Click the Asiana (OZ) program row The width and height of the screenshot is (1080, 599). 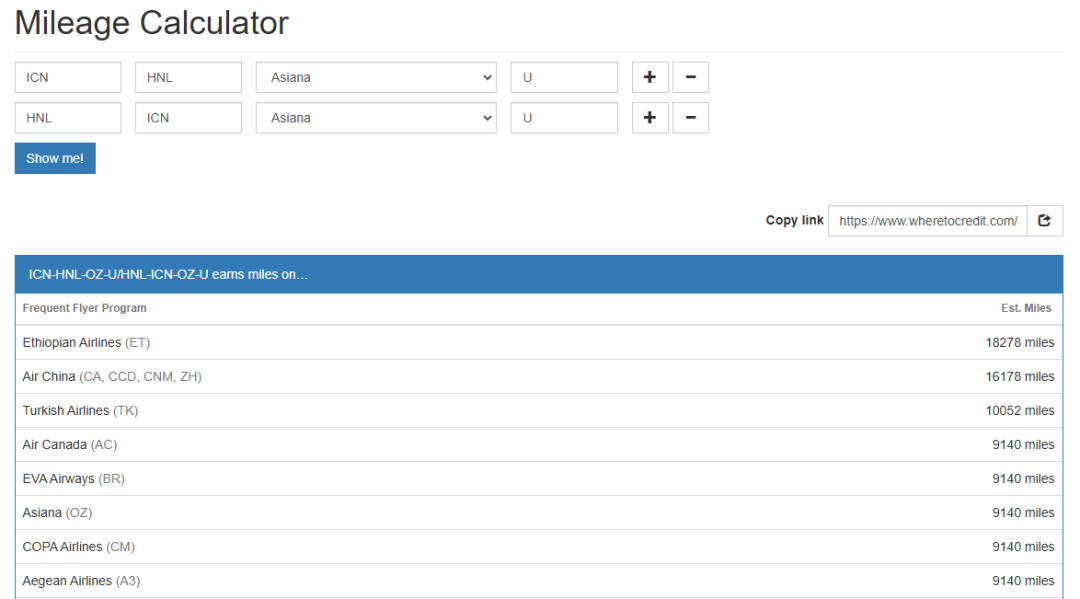539,513
